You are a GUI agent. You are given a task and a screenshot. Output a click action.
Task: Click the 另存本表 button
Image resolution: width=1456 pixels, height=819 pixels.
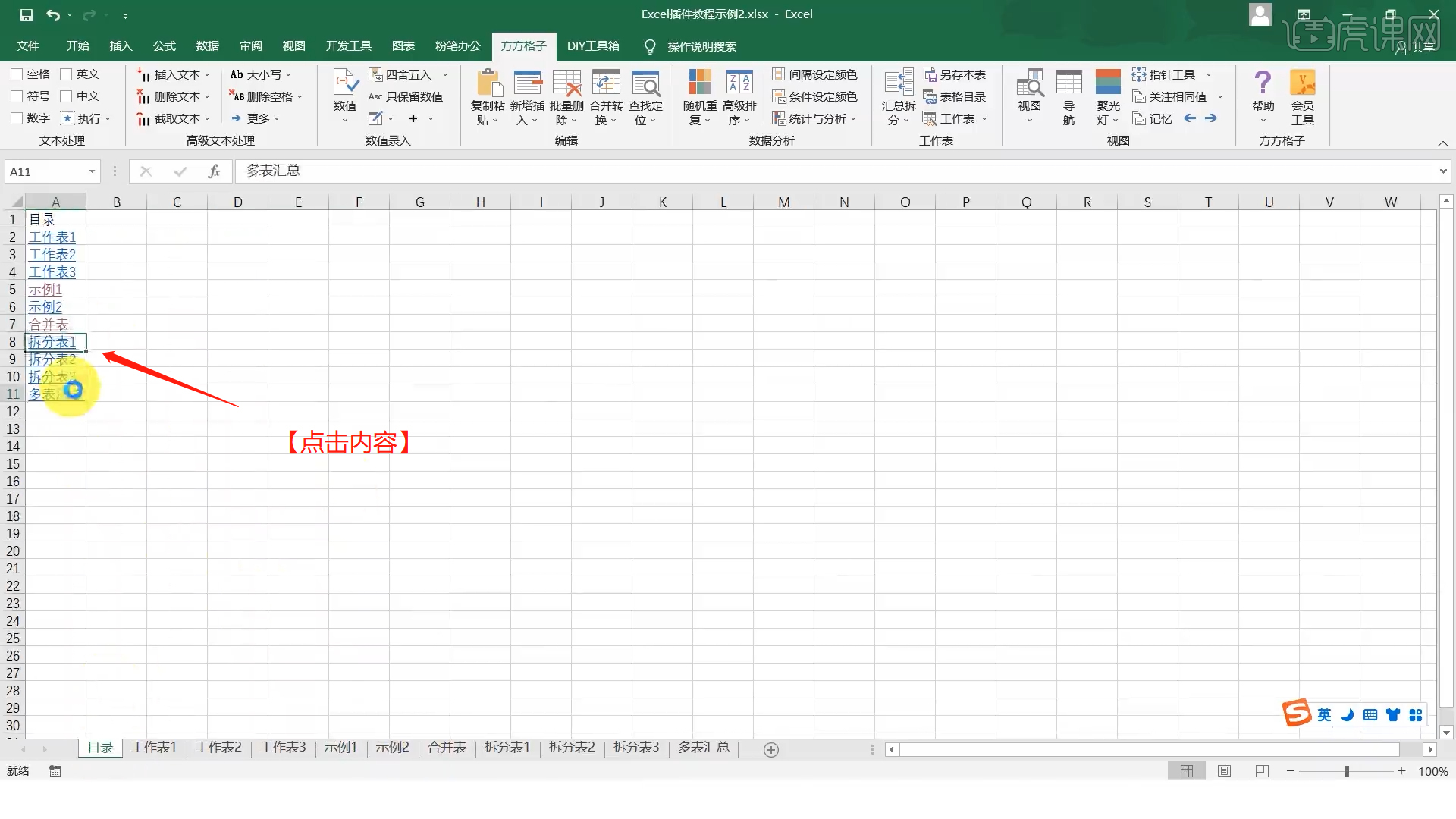tap(954, 74)
